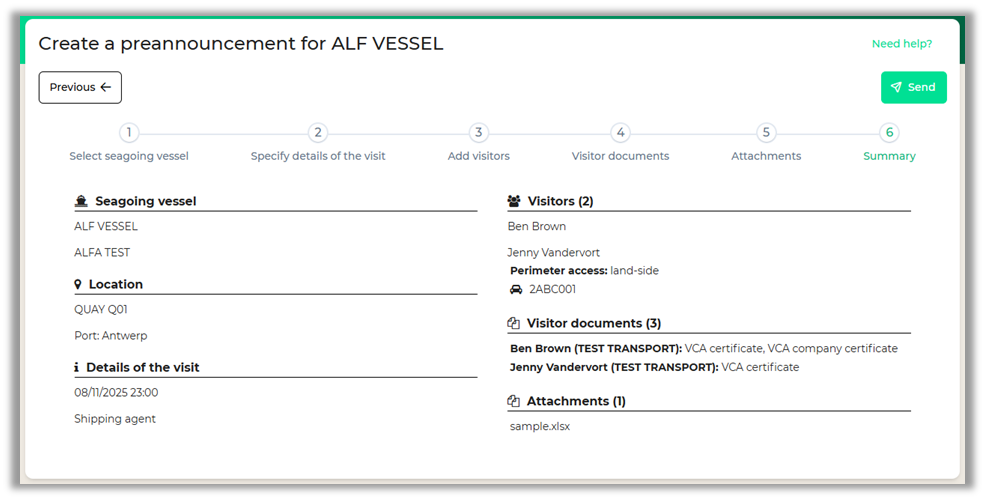
Task: Click the Visitors group icon
Action: (514, 201)
